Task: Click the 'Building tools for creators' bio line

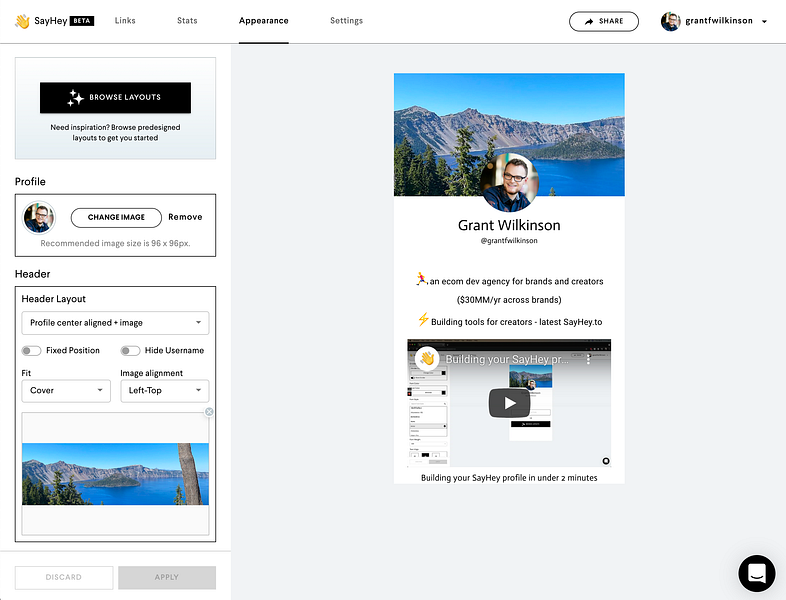Action: (x=510, y=321)
